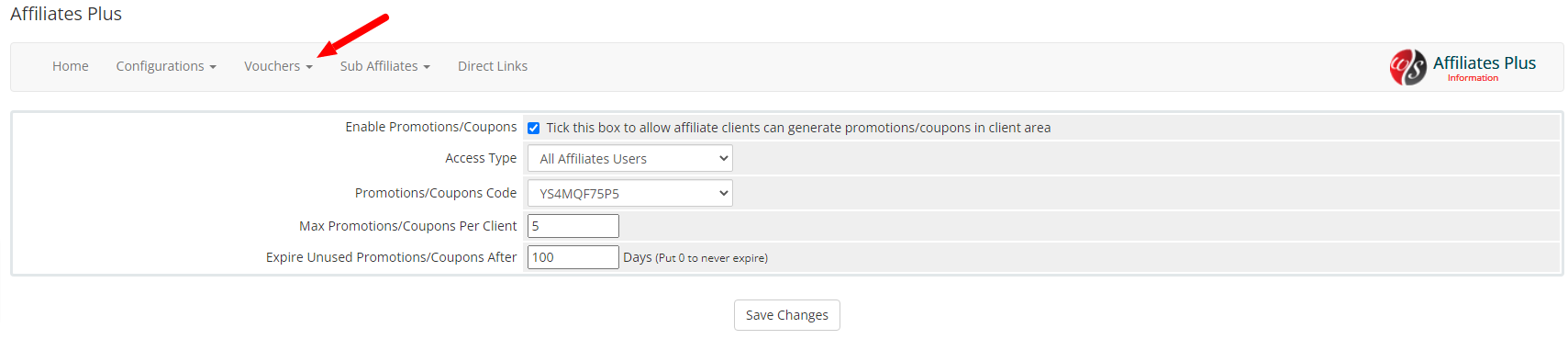This screenshot has width=1568, height=339.
Task: Open the Sub Affiliates menu
Action: click(384, 66)
